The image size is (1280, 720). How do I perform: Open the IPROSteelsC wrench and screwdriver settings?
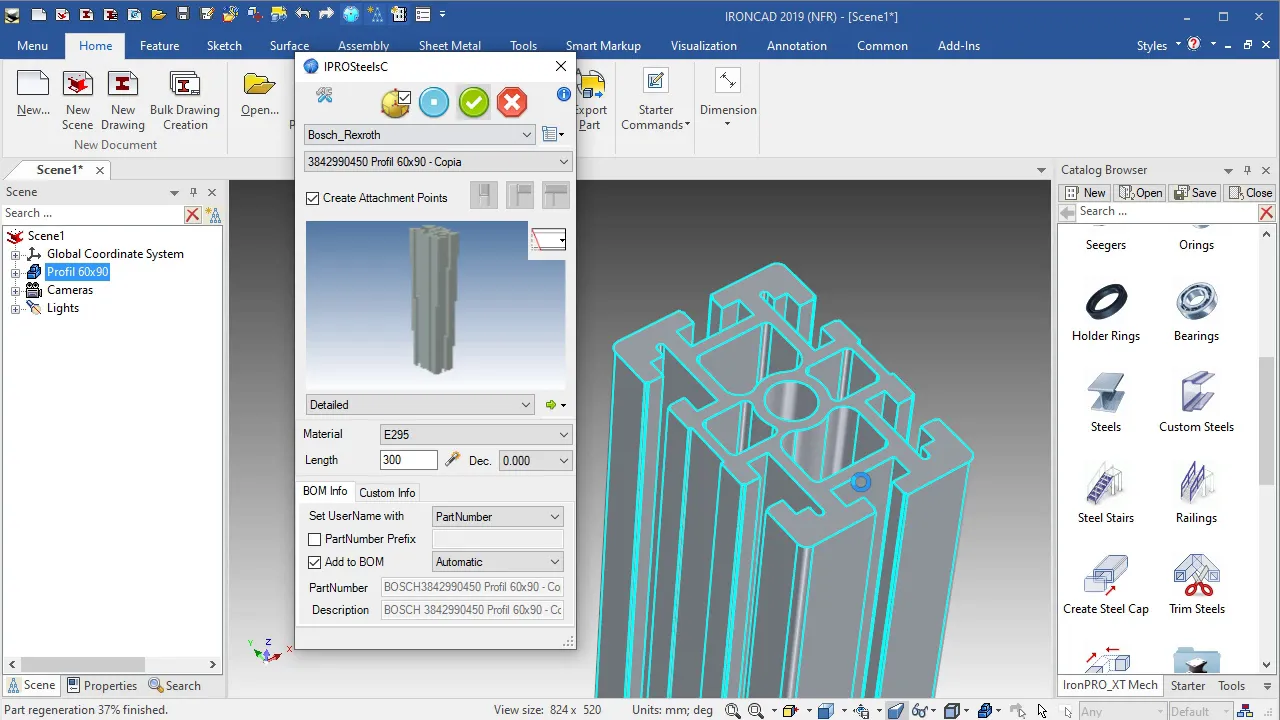[x=324, y=95]
